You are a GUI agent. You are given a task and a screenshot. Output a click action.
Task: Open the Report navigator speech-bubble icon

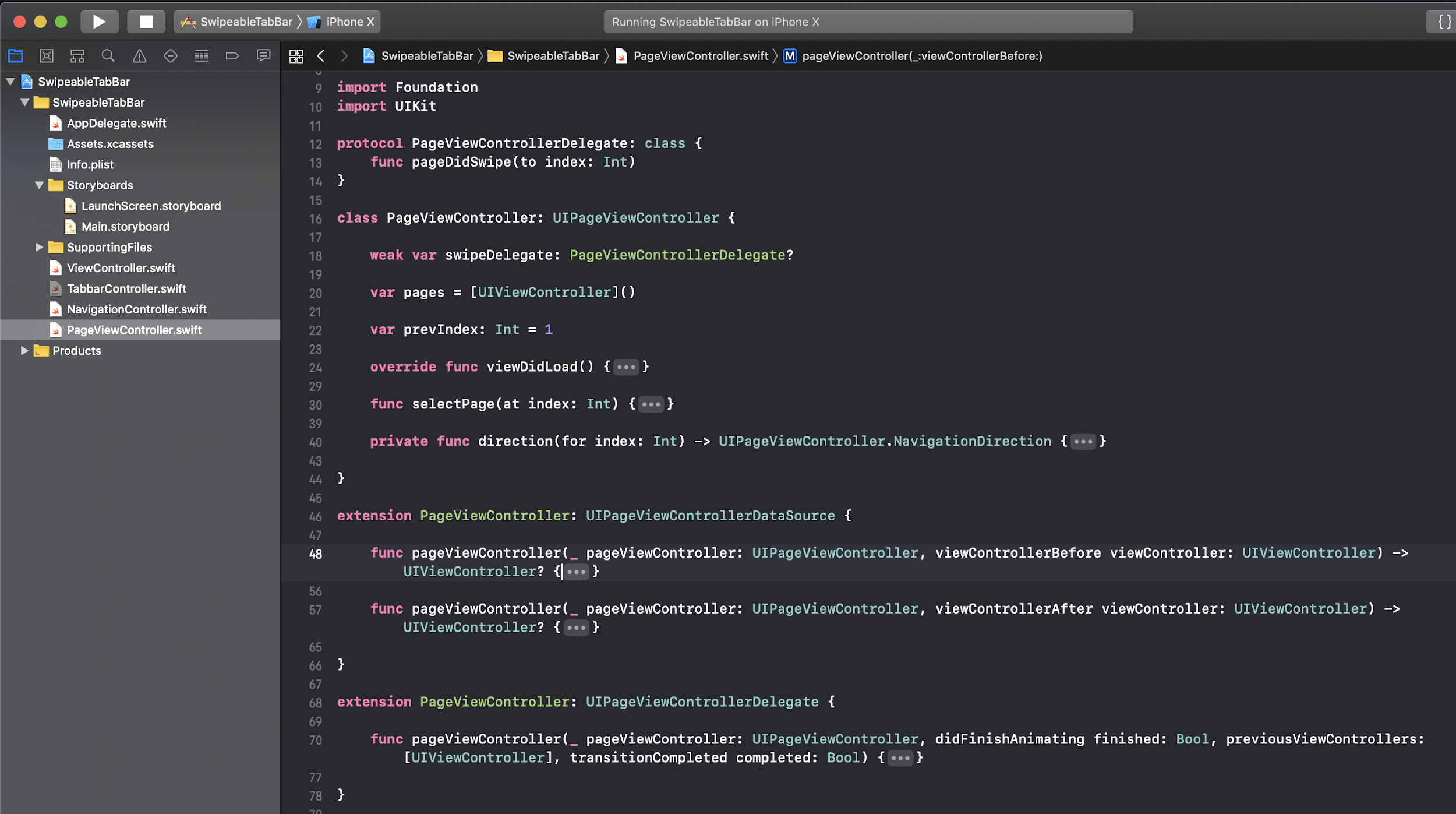pos(263,55)
